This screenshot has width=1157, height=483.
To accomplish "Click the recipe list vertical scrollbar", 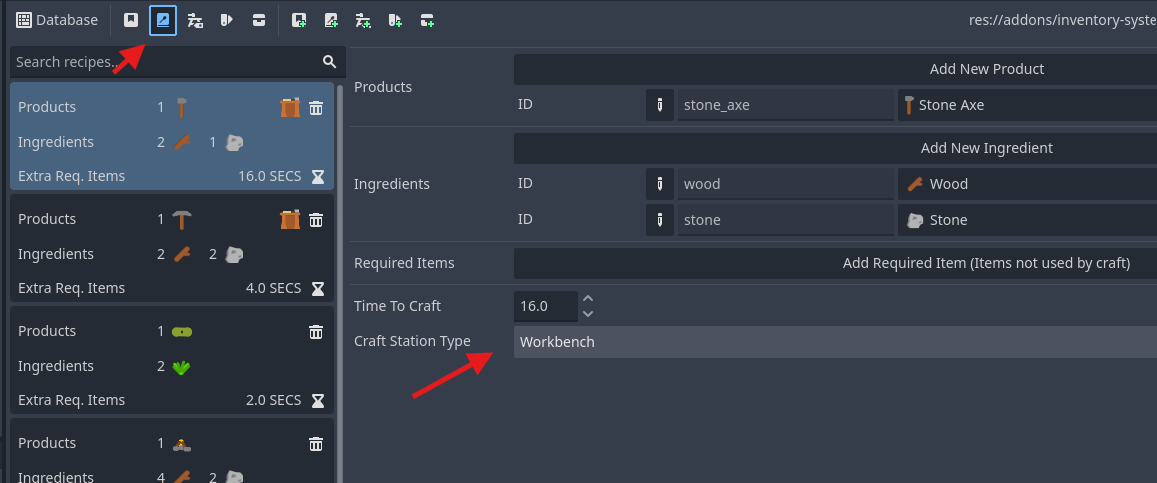I will pyautogui.click(x=340, y=284).
